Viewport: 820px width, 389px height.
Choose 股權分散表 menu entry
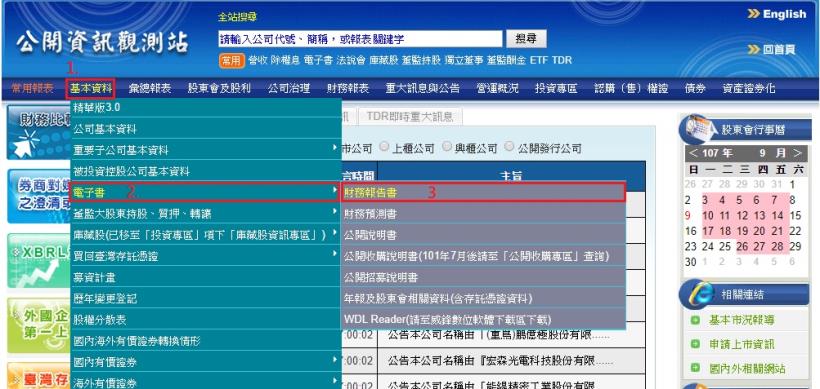206,319
